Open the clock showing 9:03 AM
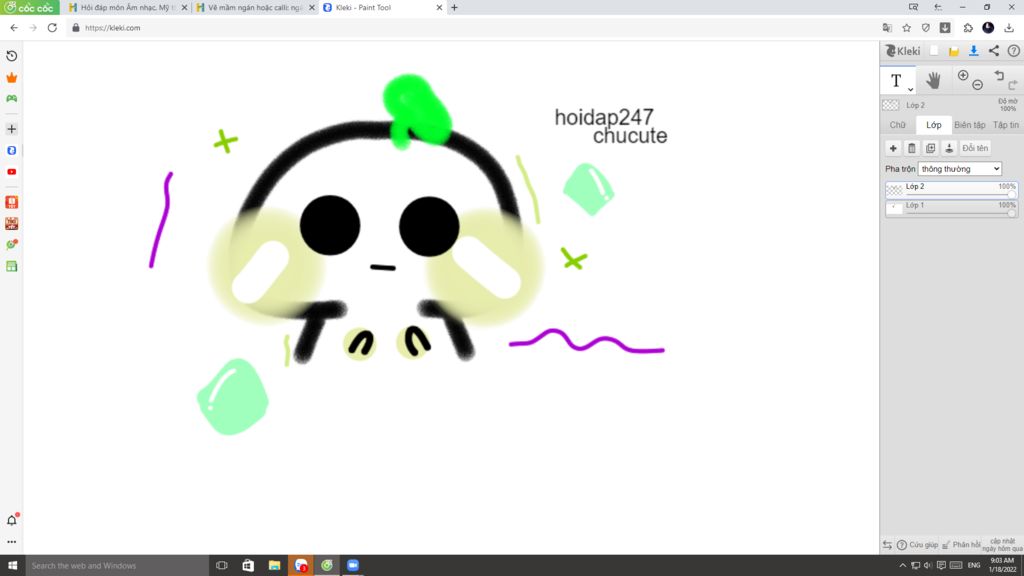 (1002, 566)
